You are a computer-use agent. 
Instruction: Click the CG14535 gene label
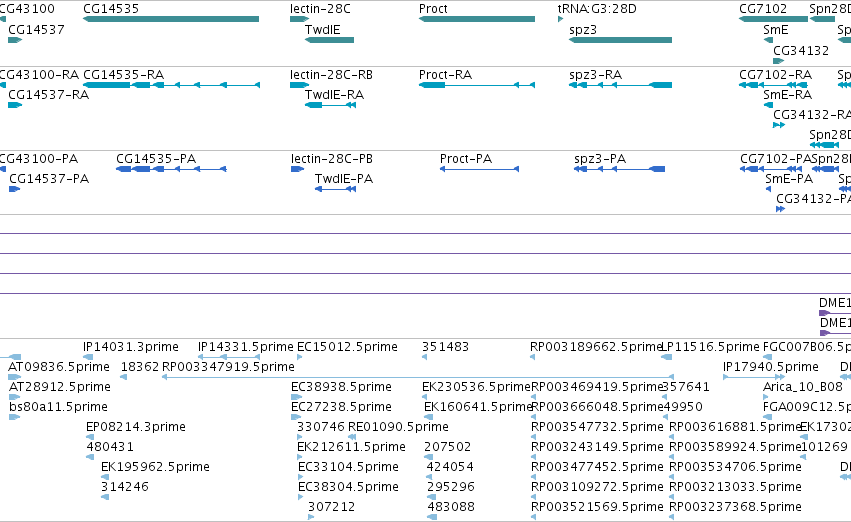click(x=111, y=9)
